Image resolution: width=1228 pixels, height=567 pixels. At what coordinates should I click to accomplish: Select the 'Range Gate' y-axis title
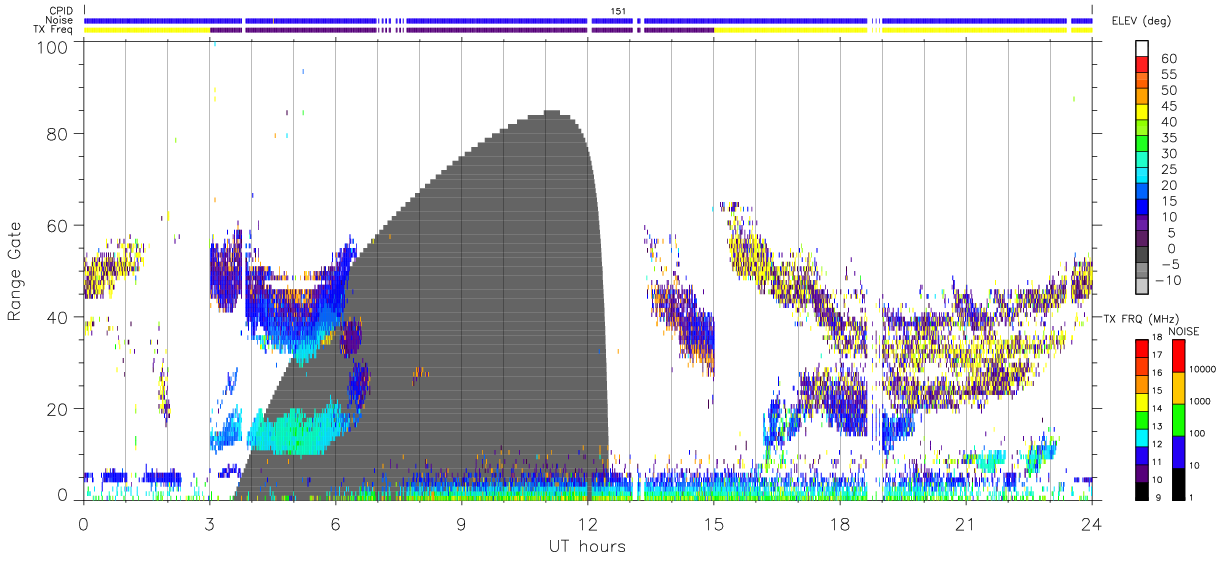pos(16,271)
